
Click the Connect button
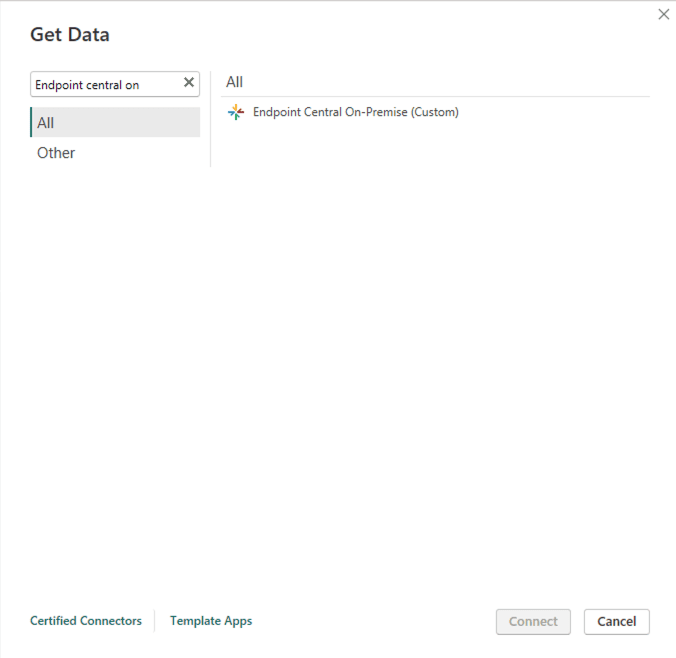533,621
